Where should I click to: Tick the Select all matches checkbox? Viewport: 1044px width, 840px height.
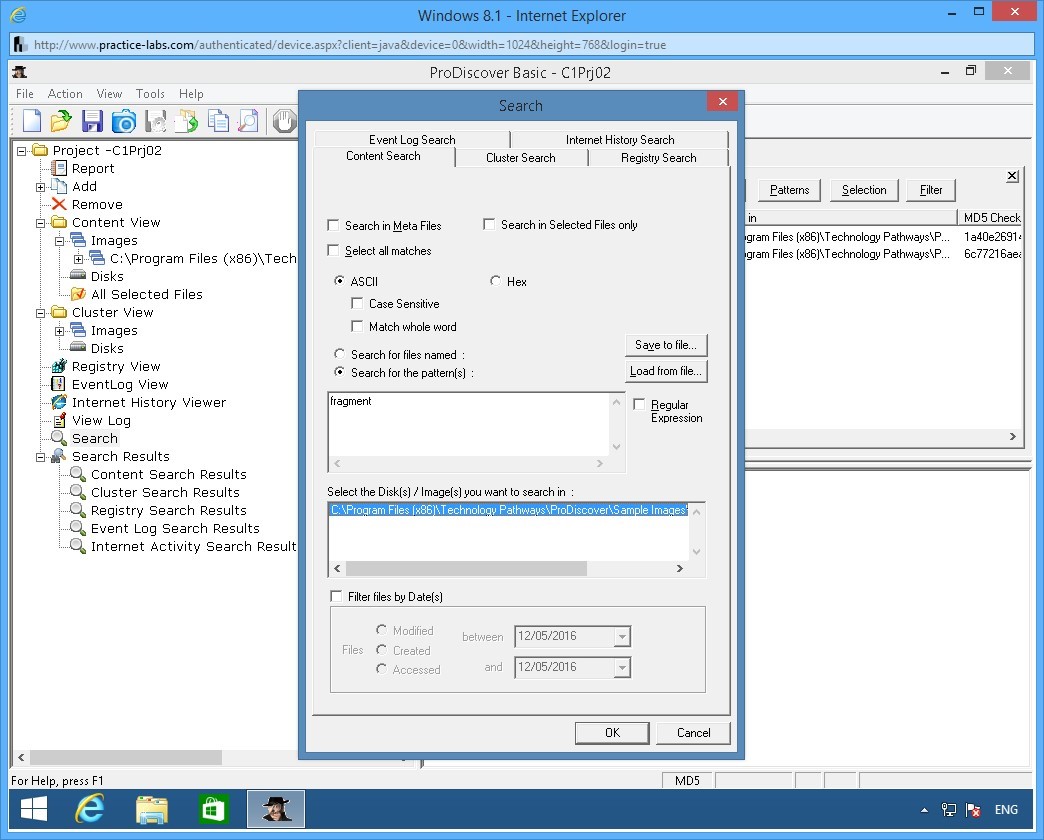[333, 250]
